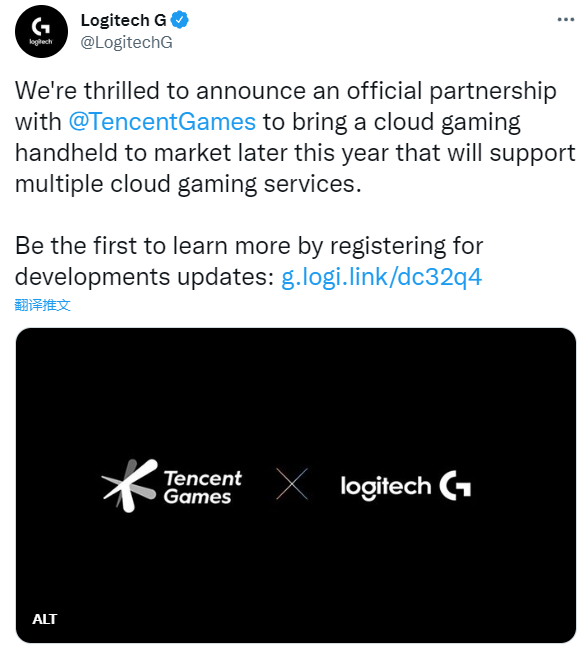Click the word 'handheld' in the tweet
The width and height of the screenshot is (588, 649).
(66, 153)
